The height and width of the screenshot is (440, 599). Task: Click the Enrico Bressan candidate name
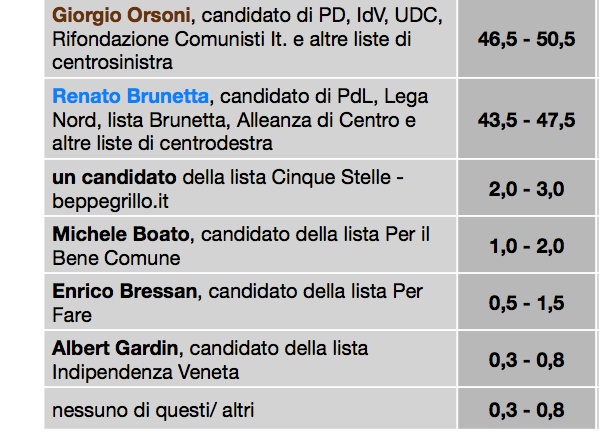coord(125,291)
